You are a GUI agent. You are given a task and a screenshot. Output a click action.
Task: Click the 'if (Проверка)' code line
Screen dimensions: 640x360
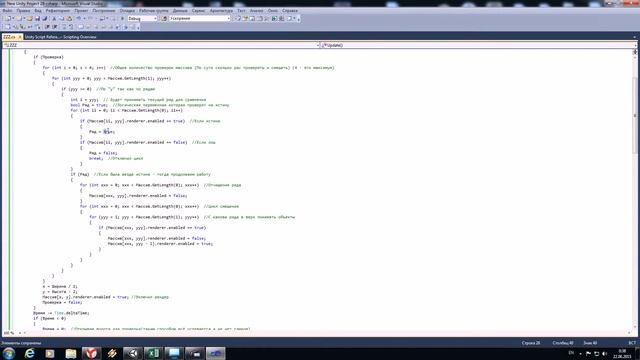coord(49,57)
